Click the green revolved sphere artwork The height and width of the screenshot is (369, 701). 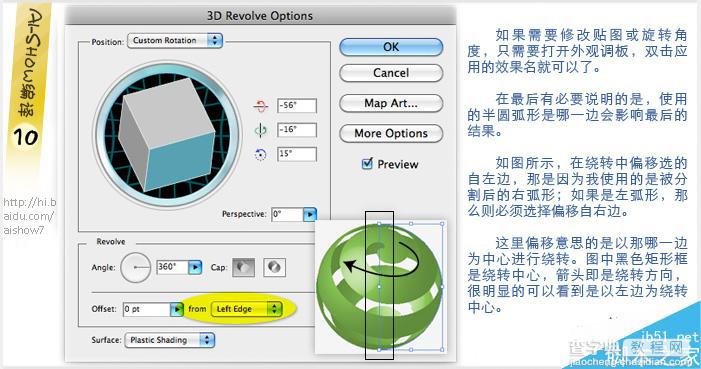[379, 286]
